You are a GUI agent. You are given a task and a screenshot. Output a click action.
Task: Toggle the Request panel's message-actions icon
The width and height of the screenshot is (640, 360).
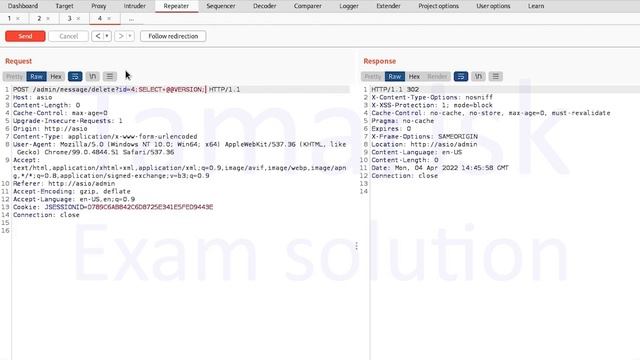click(x=75, y=76)
